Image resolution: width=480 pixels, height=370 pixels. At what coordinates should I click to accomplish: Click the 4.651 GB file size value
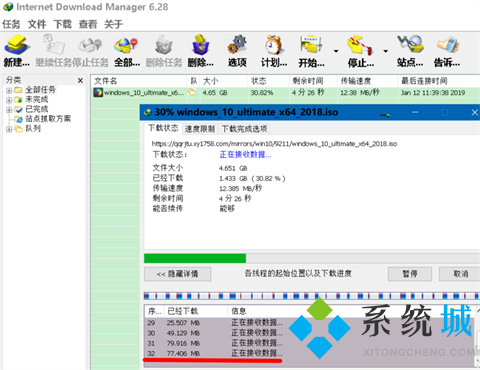(233, 168)
